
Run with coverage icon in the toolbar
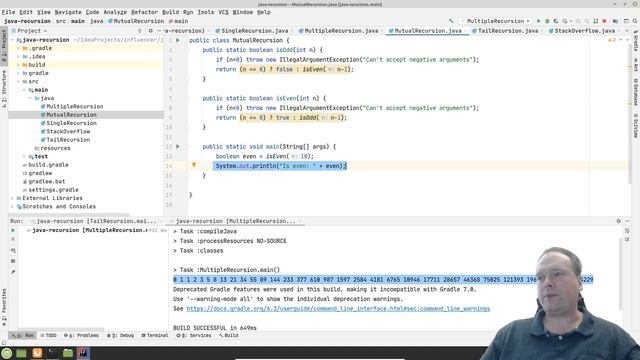click(556, 21)
